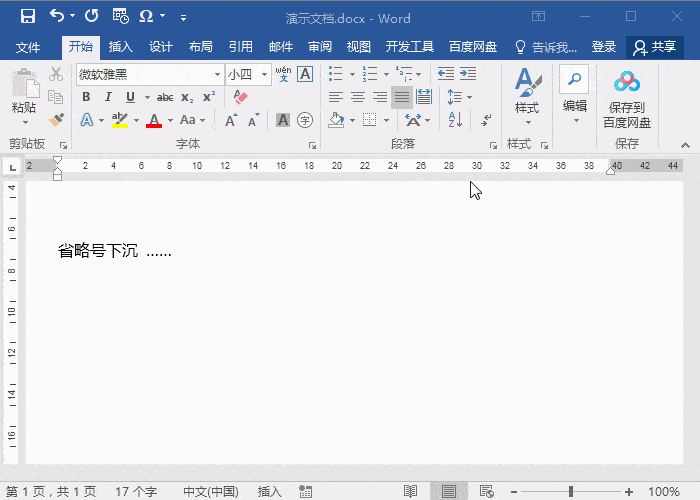
Task: Toggle italic formatting
Action: [x=108, y=97]
